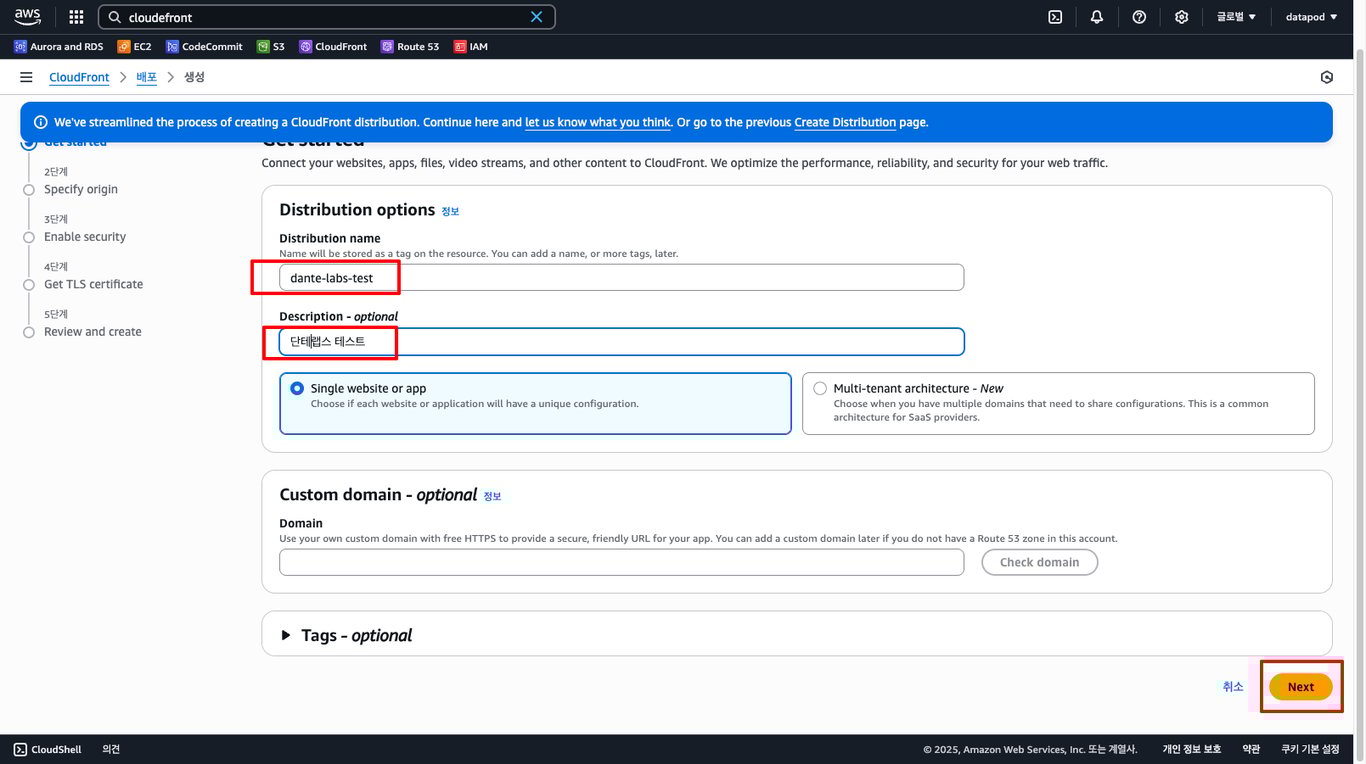
Task: Open the 'let us know what you think' link
Action: (x=598, y=122)
